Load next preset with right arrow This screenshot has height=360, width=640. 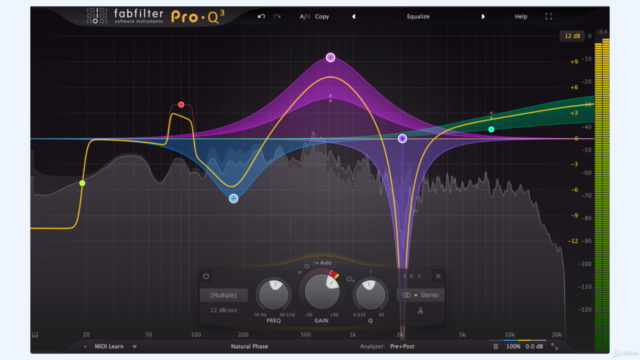[x=483, y=16]
